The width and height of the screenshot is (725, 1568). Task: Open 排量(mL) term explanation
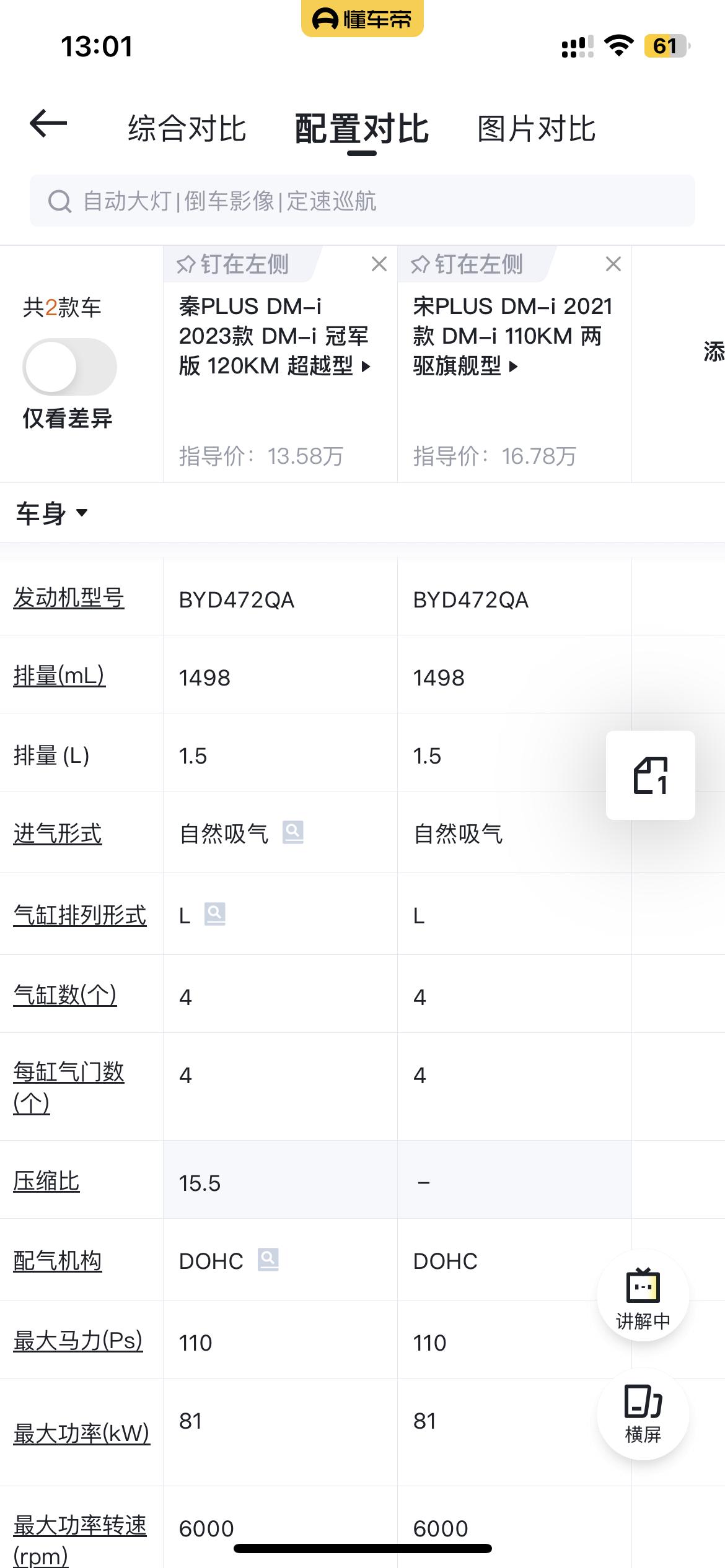[59, 676]
